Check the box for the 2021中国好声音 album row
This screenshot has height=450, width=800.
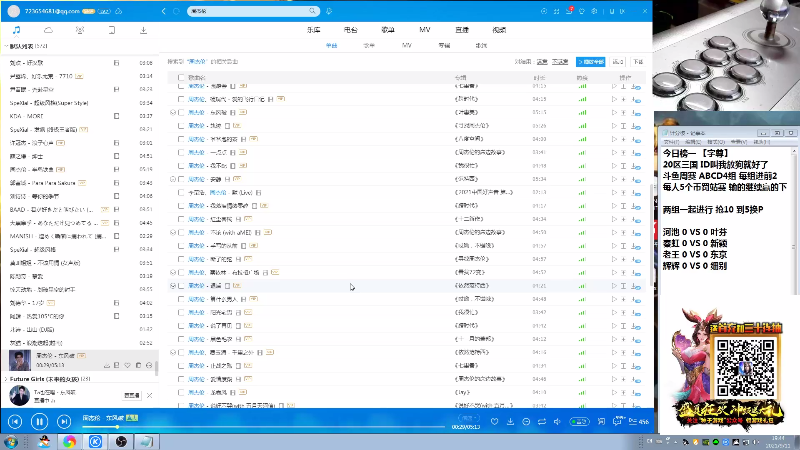(181, 192)
